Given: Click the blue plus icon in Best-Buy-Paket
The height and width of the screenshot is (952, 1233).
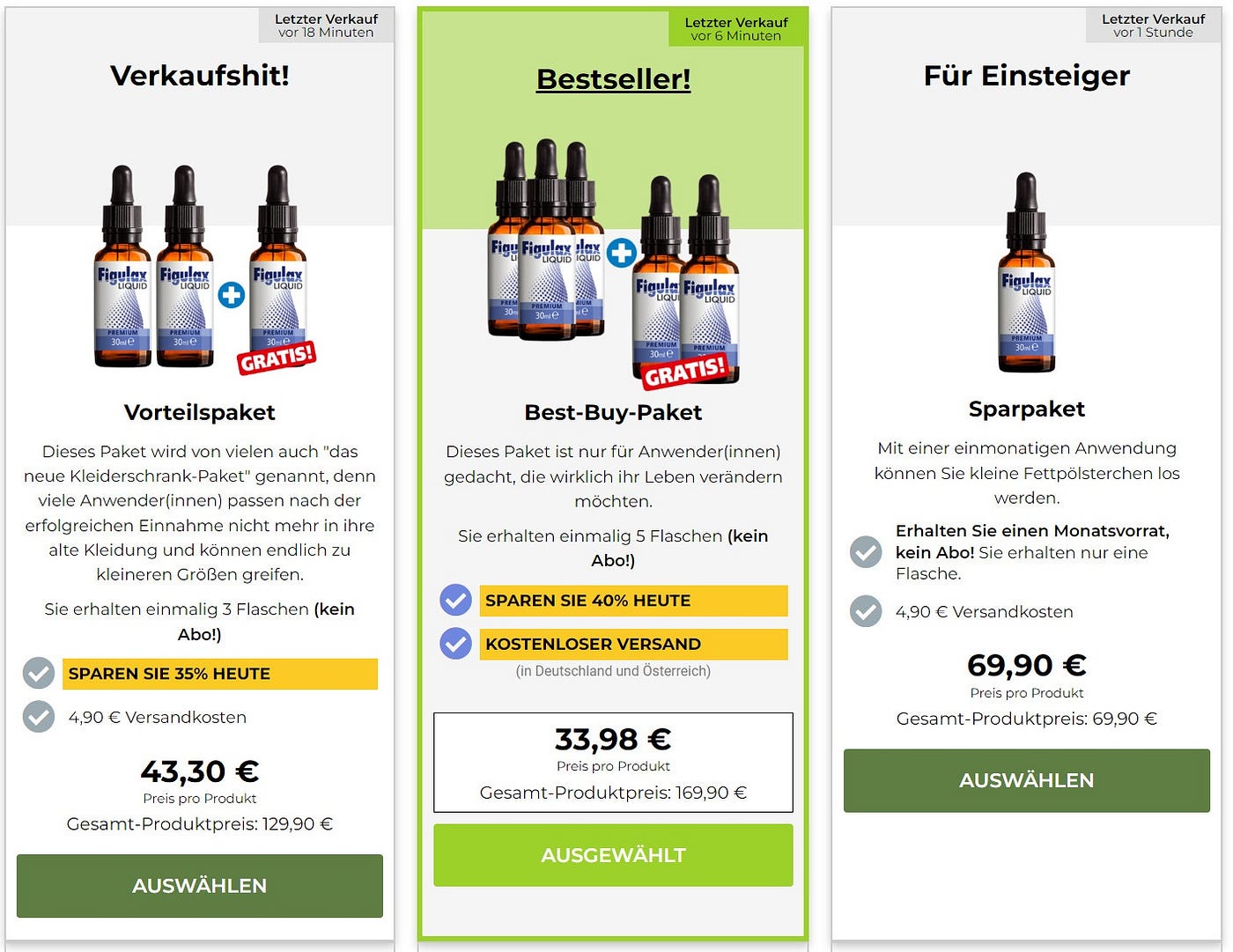Looking at the screenshot, I should click(622, 253).
